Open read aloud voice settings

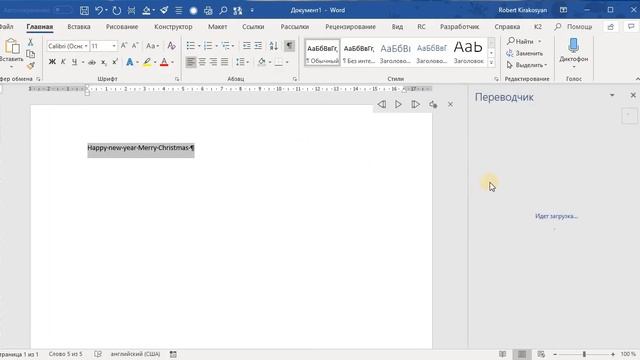433,104
